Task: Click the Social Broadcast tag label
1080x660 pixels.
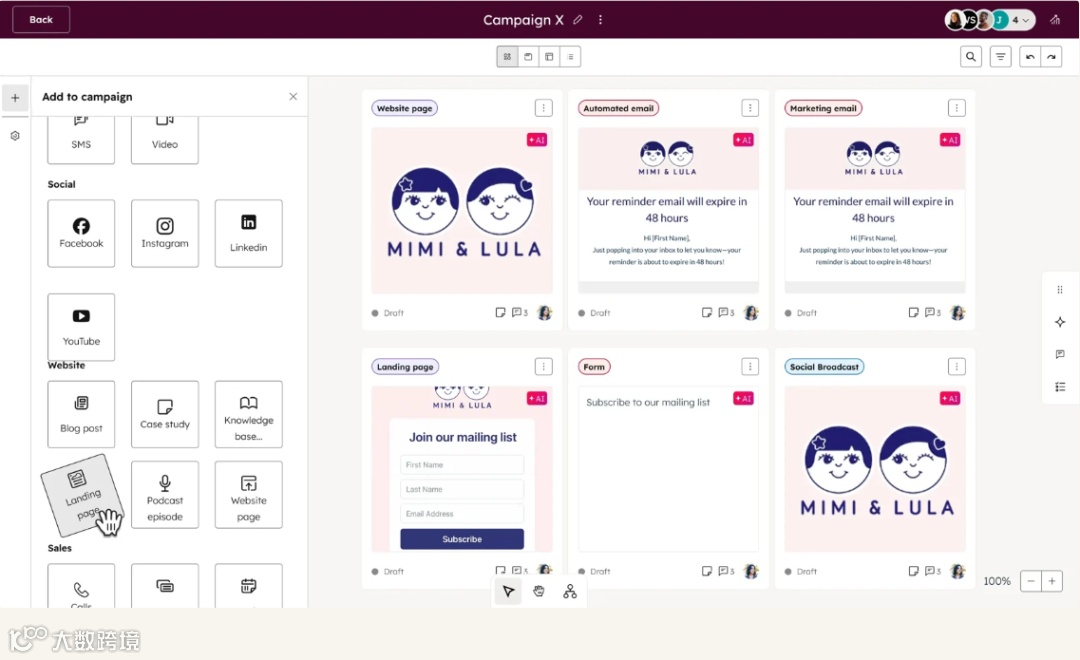Action: click(x=824, y=367)
